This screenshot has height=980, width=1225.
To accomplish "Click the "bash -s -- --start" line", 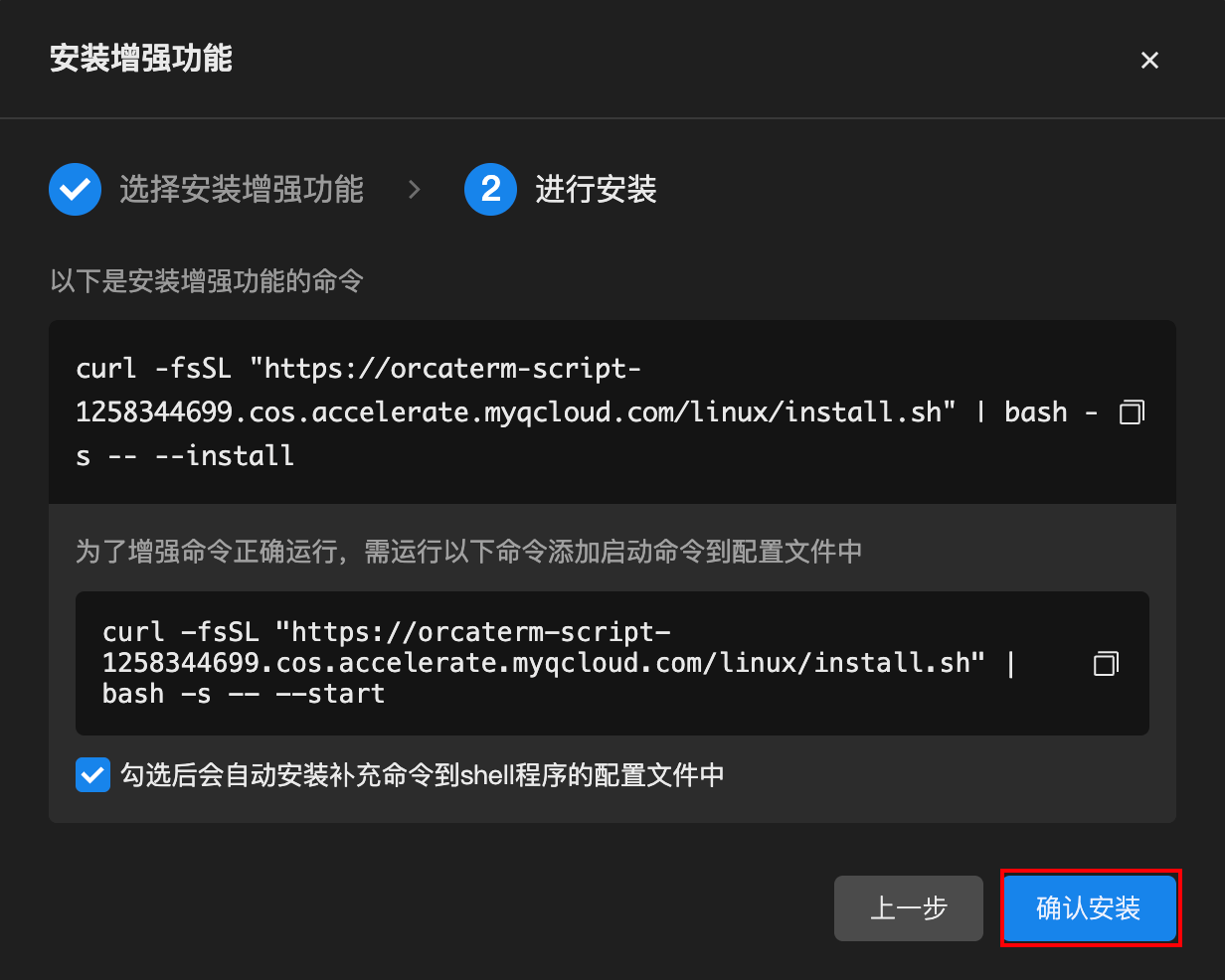I will pos(244,694).
